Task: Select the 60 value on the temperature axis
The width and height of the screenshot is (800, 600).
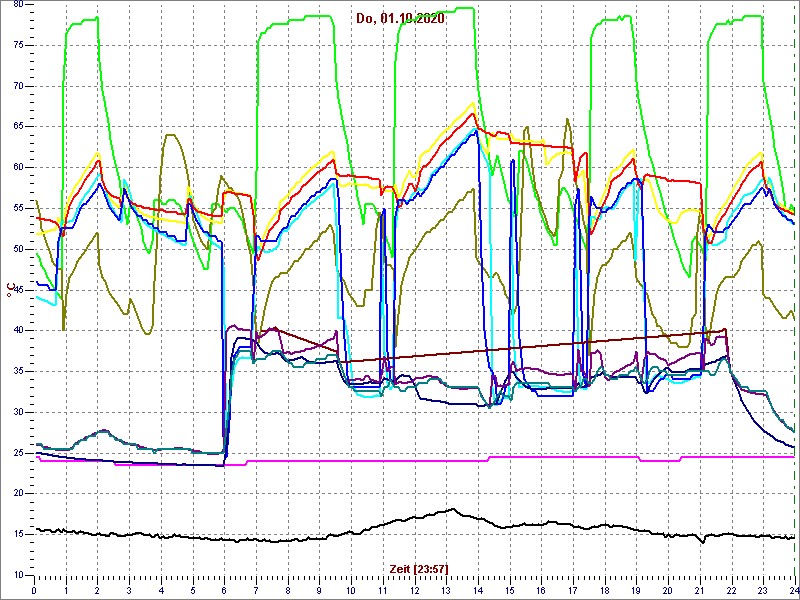Action: [17, 168]
